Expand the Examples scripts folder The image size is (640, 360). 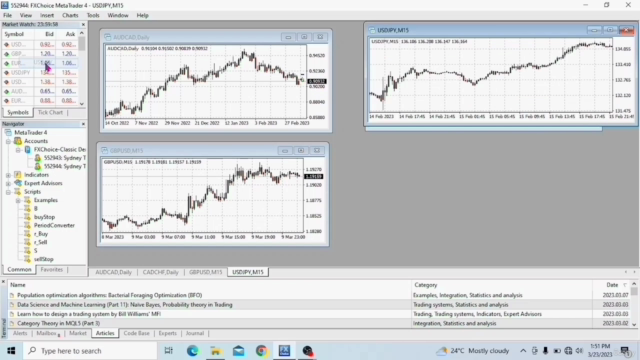[18, 200]
